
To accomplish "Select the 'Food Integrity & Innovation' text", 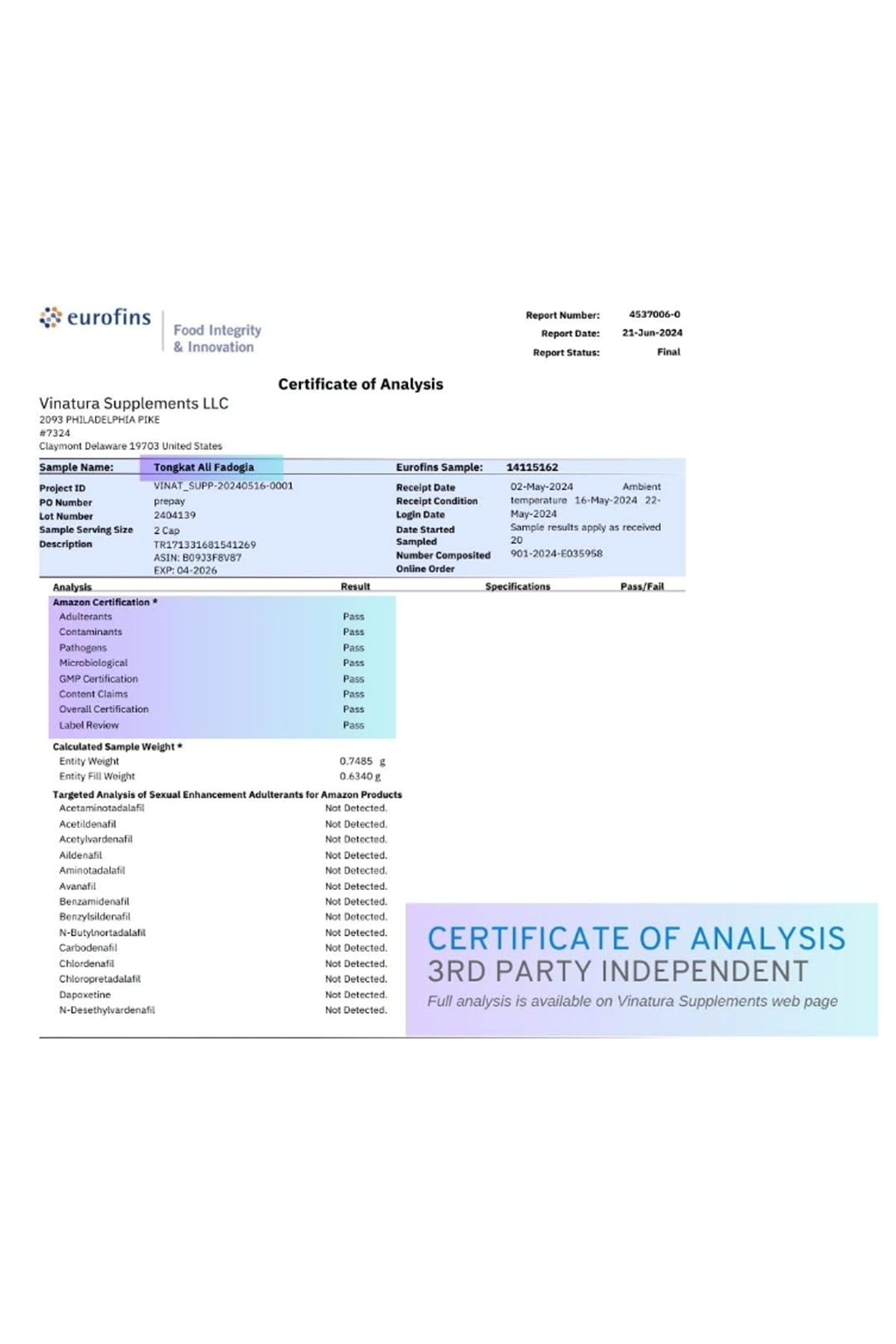I will pyautogui.click(x=217, y=338).
